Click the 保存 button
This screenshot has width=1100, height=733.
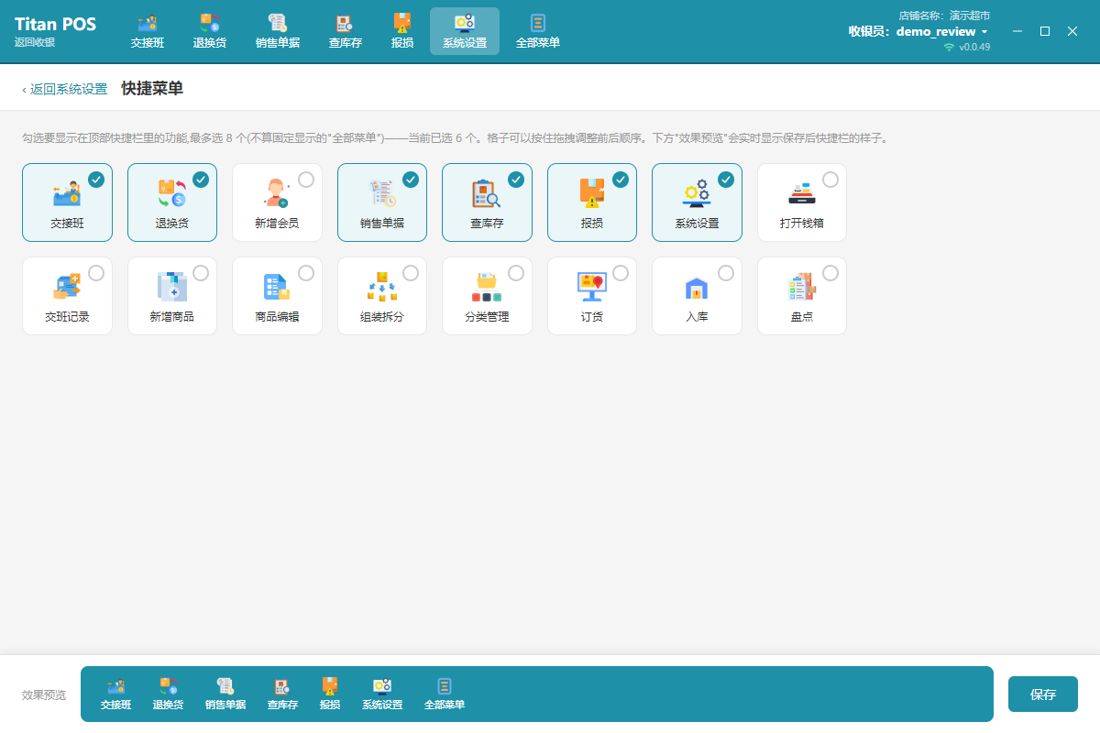1042,694
